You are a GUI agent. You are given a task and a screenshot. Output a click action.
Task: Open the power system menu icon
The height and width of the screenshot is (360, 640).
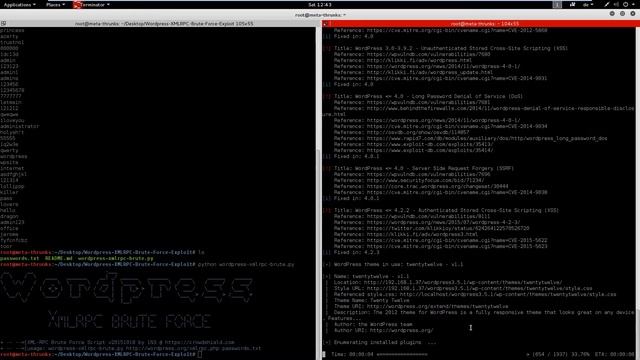point(627,4)
